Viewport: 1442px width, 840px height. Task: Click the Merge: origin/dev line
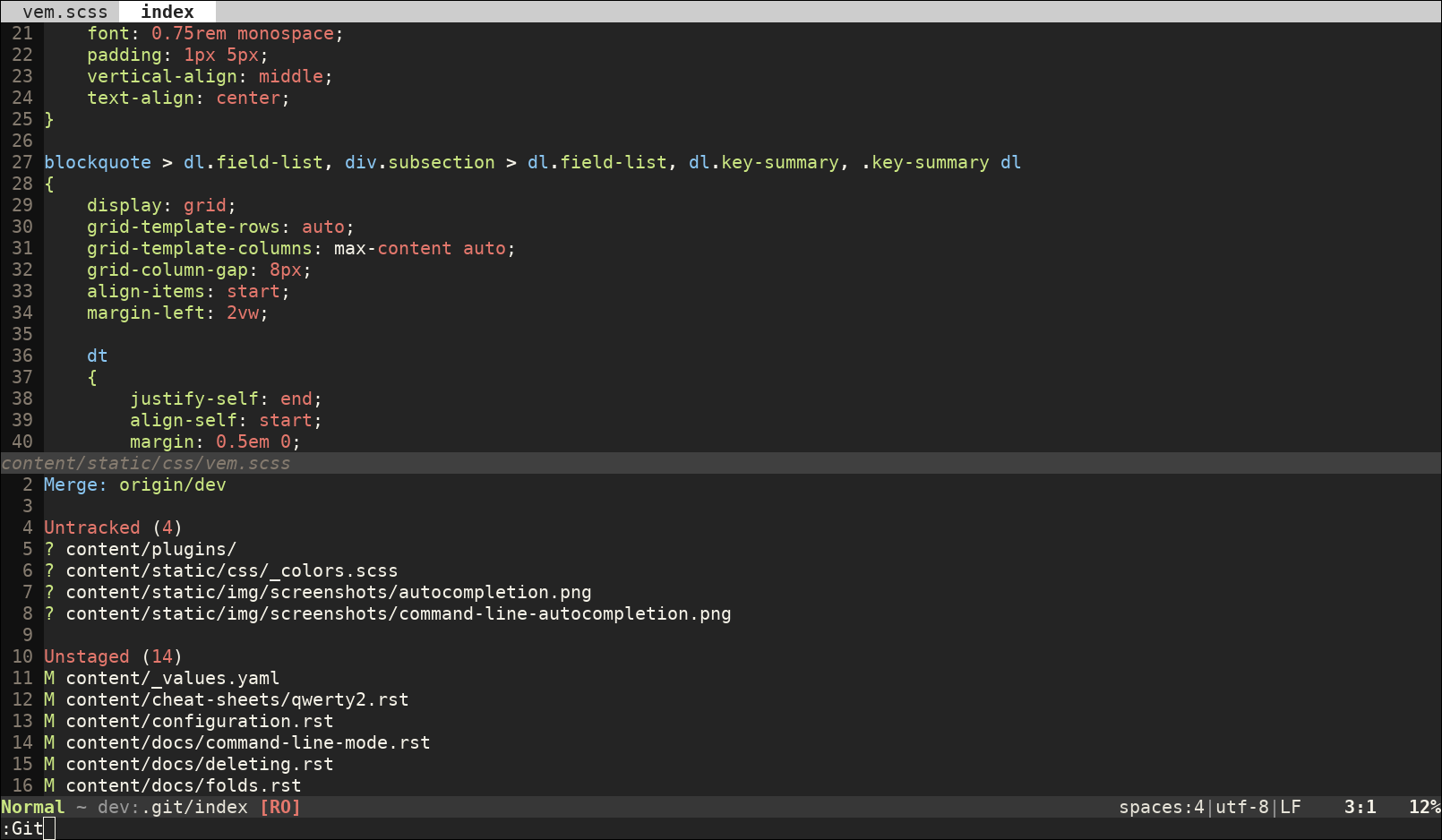tap(134, 484)
